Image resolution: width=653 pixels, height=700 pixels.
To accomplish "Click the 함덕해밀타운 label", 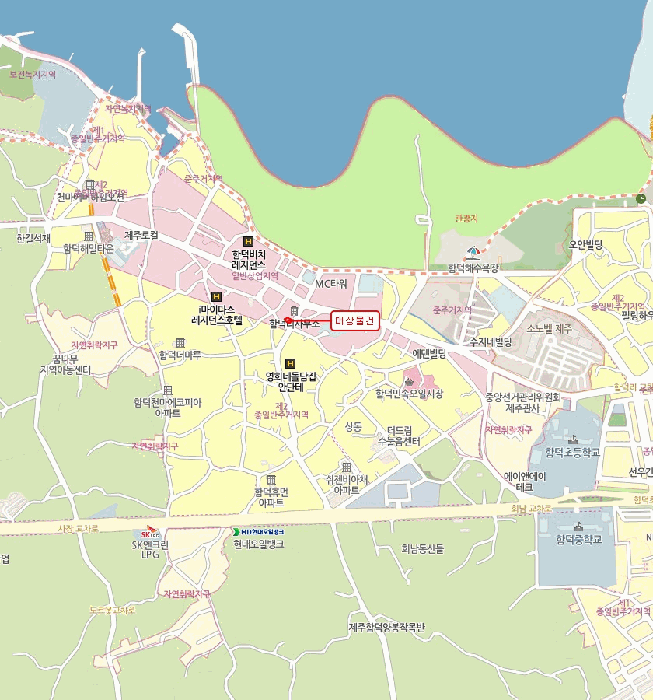I will click(88, 248).
